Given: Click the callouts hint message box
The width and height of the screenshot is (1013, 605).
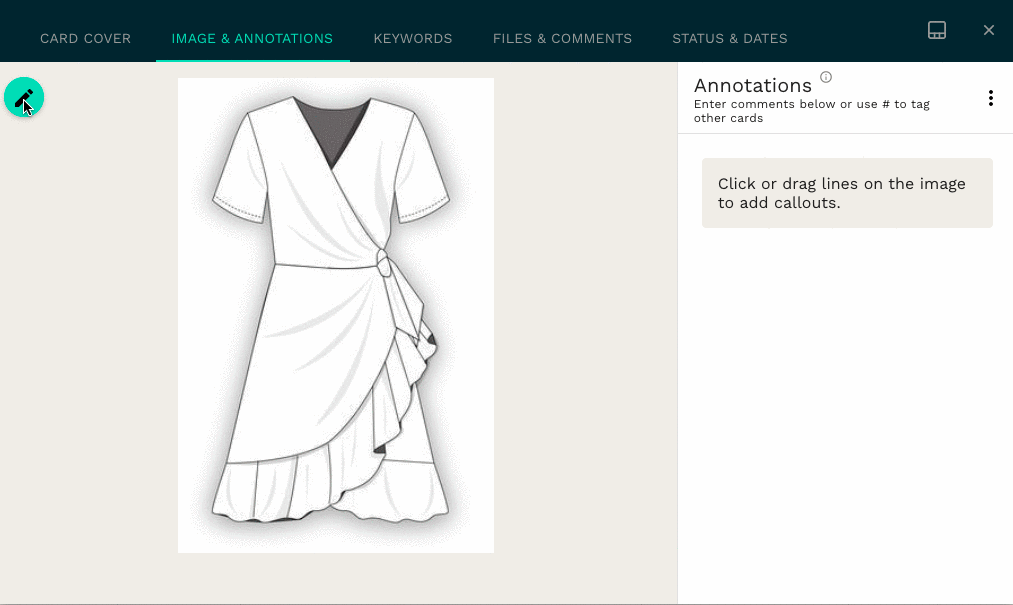Looking at the screenshot, I should click(x=847, y=193).
